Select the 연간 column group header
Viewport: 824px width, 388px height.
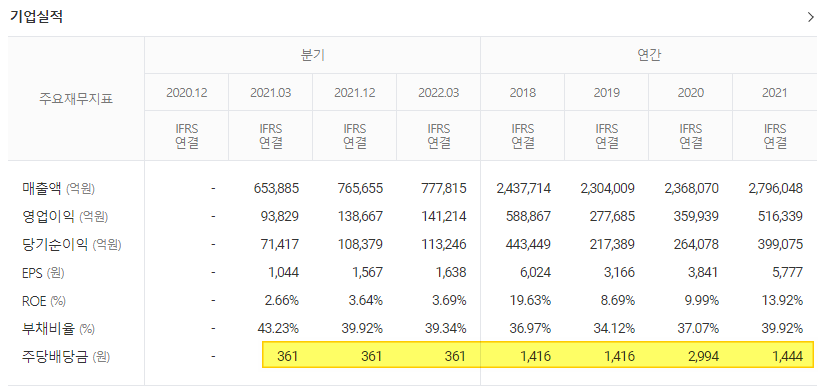coord(648,55)
